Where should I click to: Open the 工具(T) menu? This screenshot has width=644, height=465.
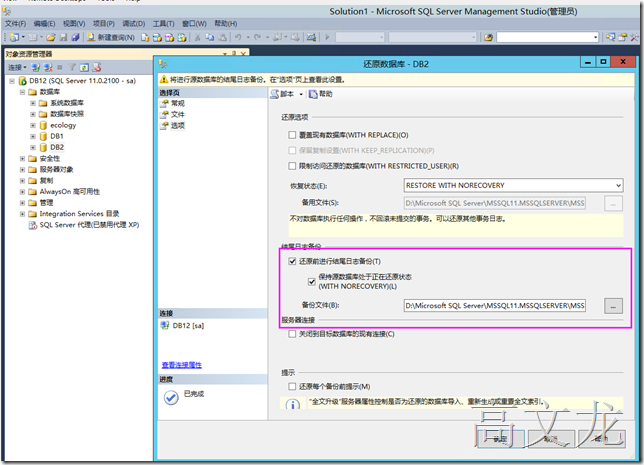point(163,23)
